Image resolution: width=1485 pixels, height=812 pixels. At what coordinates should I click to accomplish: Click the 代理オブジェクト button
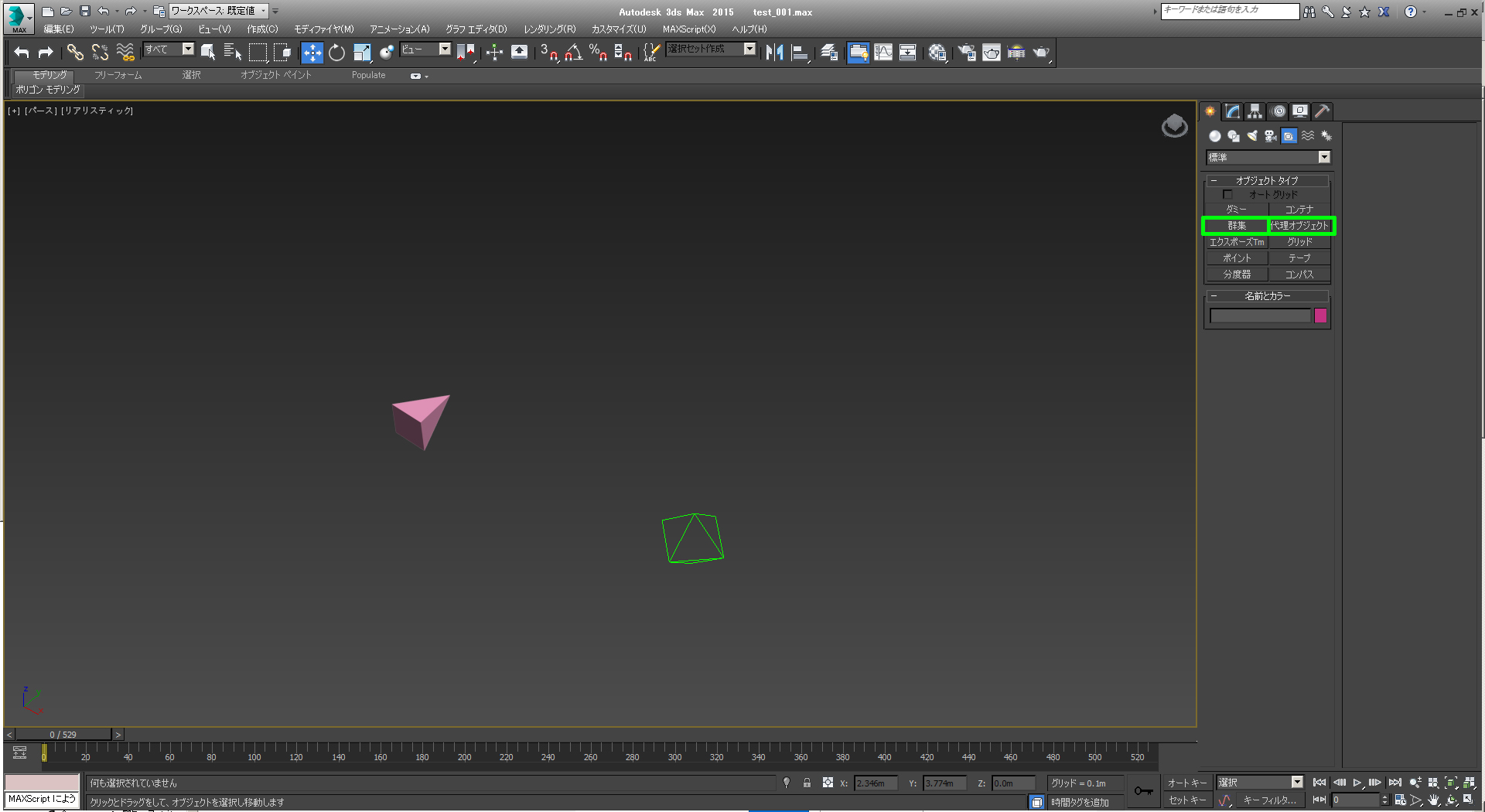pos(1299,226)
